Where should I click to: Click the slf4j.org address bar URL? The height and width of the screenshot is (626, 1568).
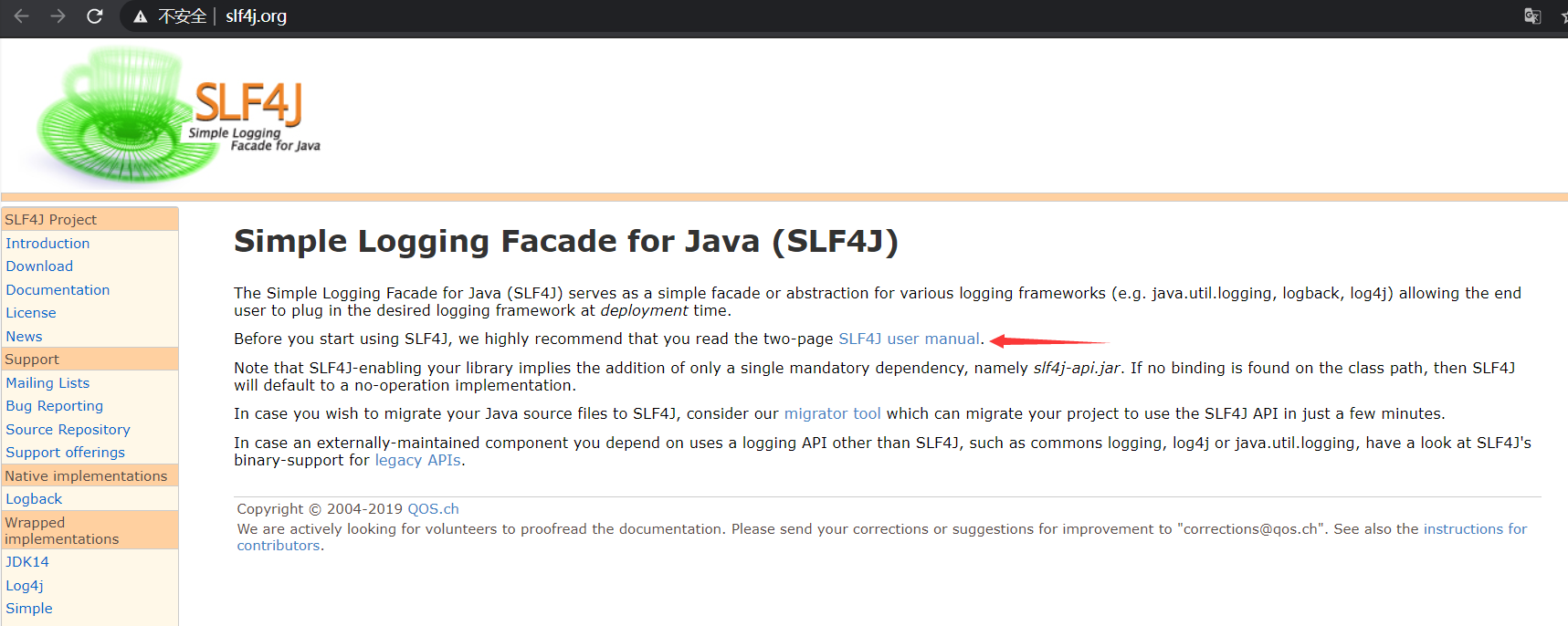pos(256,16)
